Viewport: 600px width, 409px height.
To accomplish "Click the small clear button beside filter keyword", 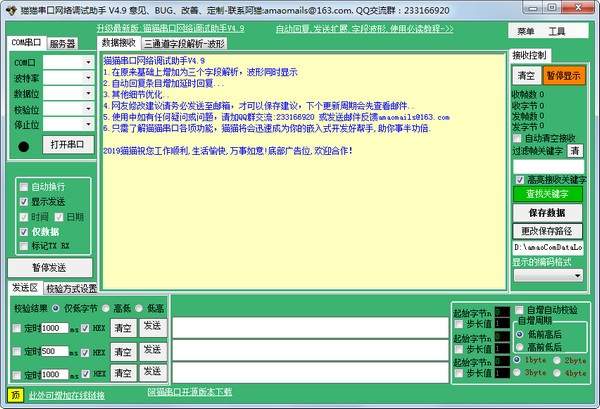I will tap(576, 151).
